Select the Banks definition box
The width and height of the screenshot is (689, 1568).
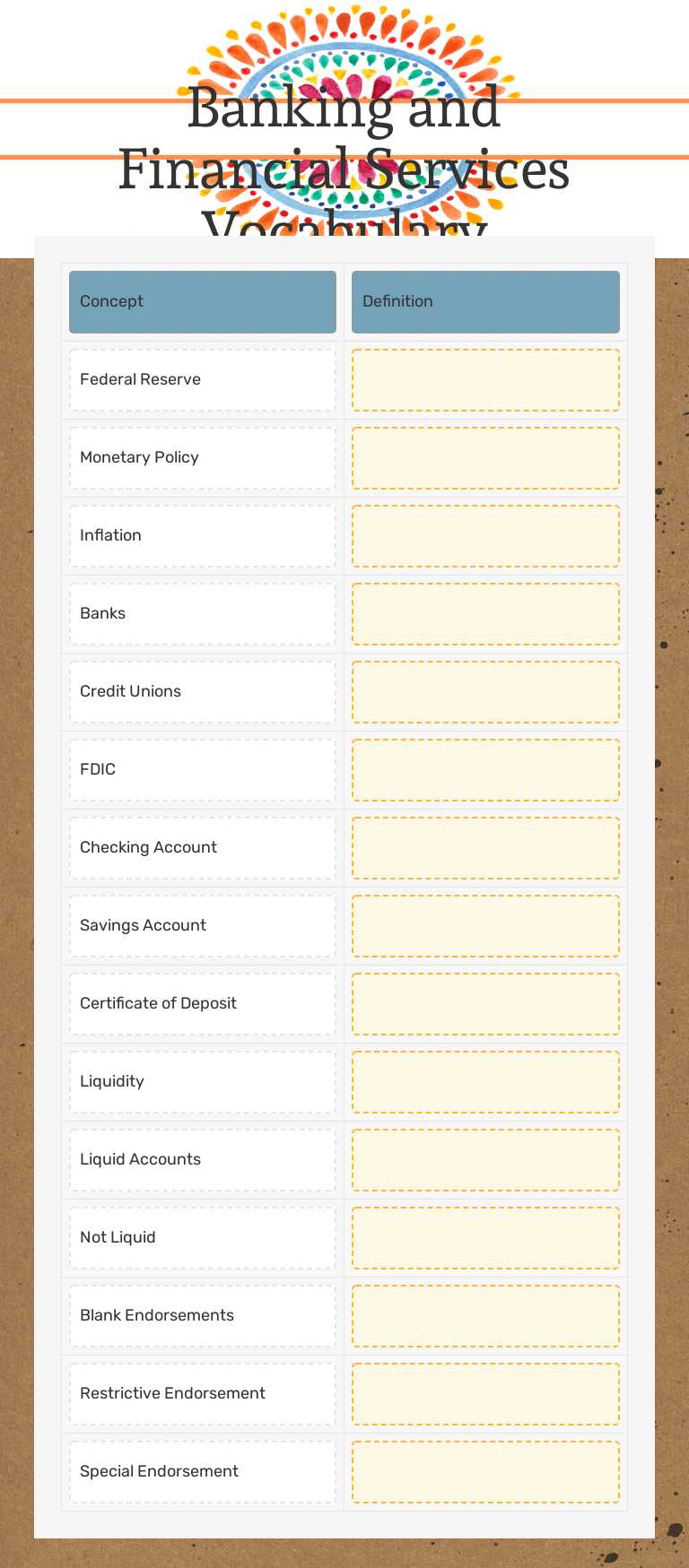click(485, 614)
